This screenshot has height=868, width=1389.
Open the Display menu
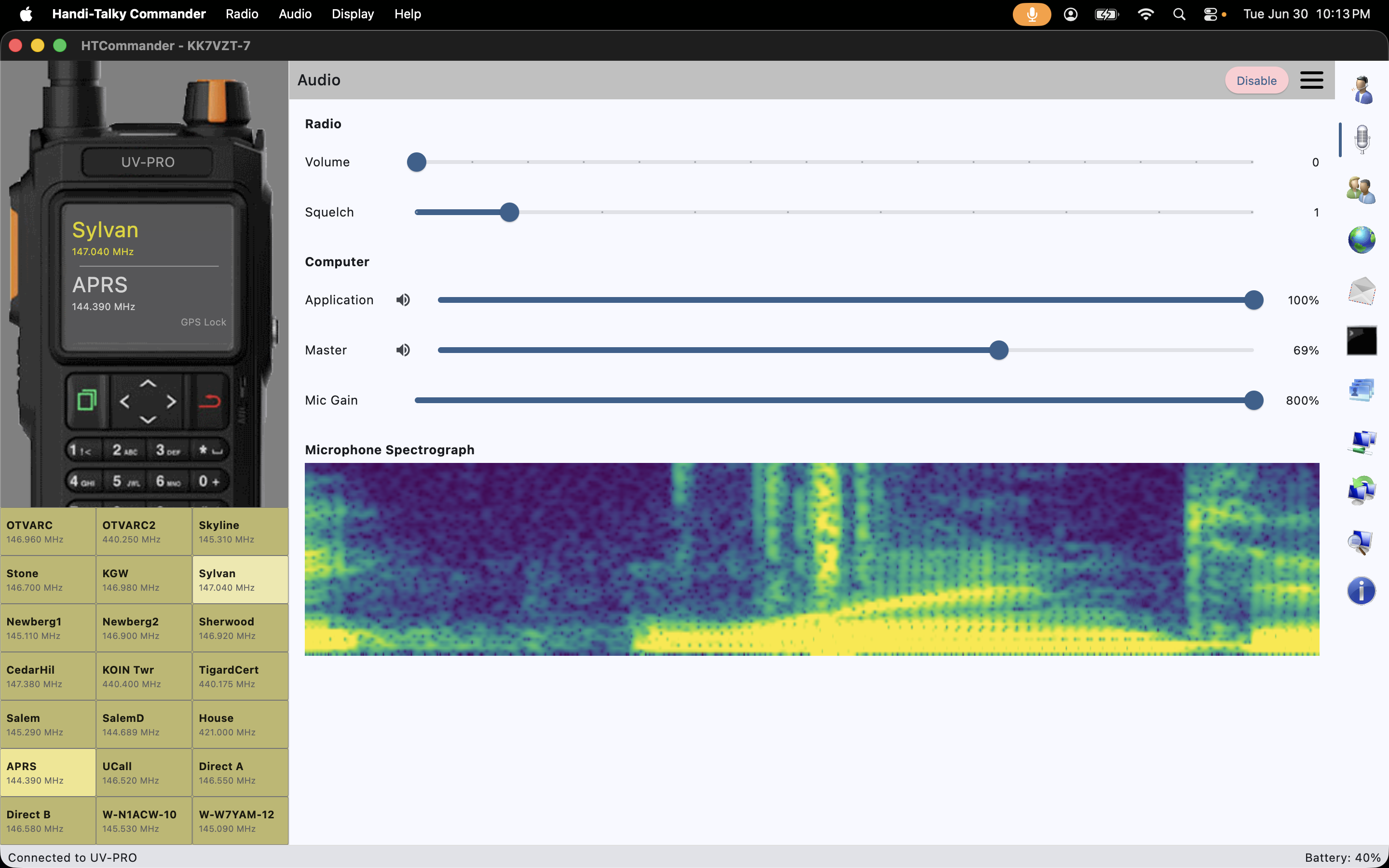click(353, 14)
